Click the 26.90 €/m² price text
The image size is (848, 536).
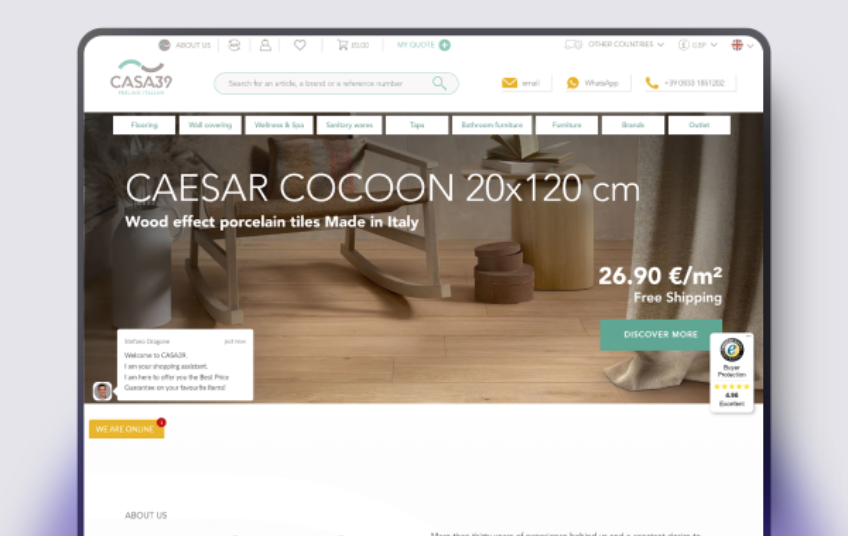pyautogui.click(x=660, y=276)
